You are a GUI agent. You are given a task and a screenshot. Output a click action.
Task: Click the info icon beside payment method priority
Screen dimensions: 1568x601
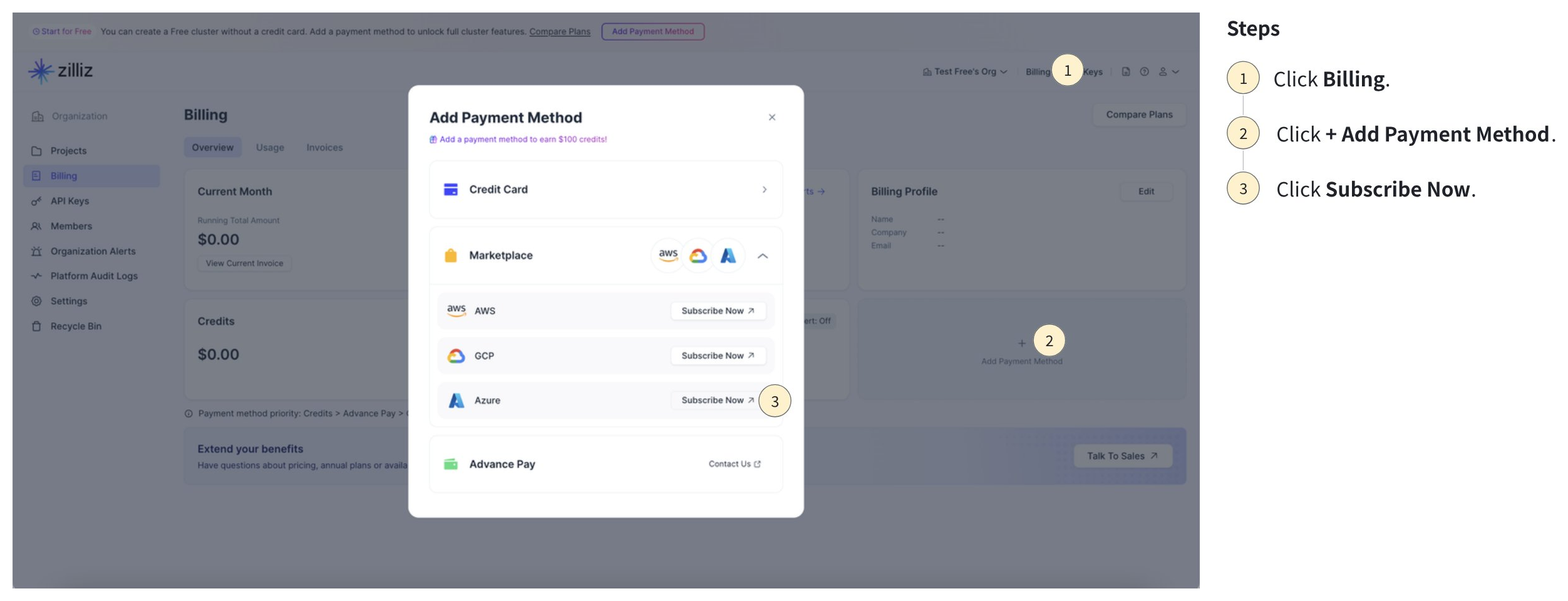(x=188, y=414)
